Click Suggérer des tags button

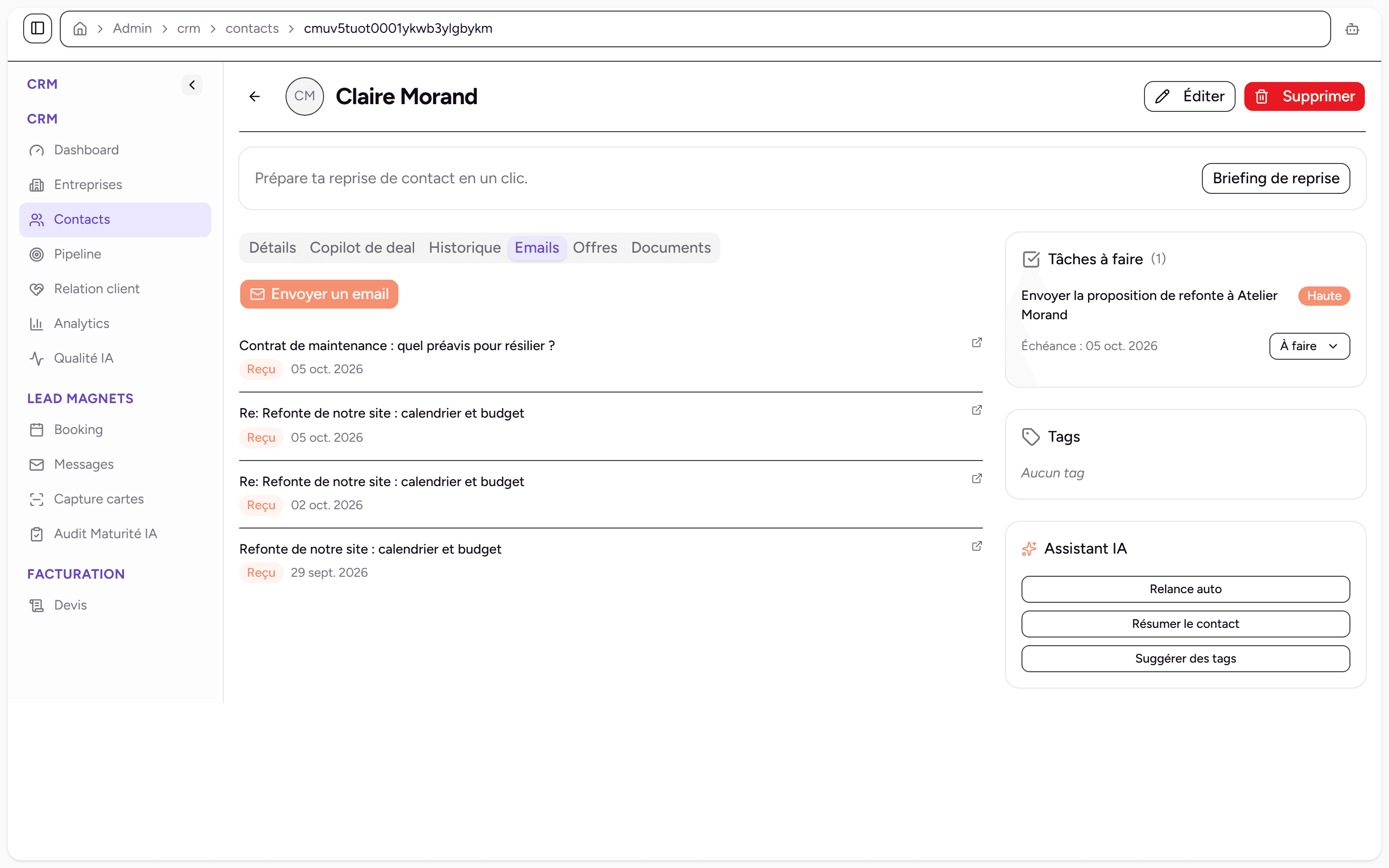(x=1185, y=658)
